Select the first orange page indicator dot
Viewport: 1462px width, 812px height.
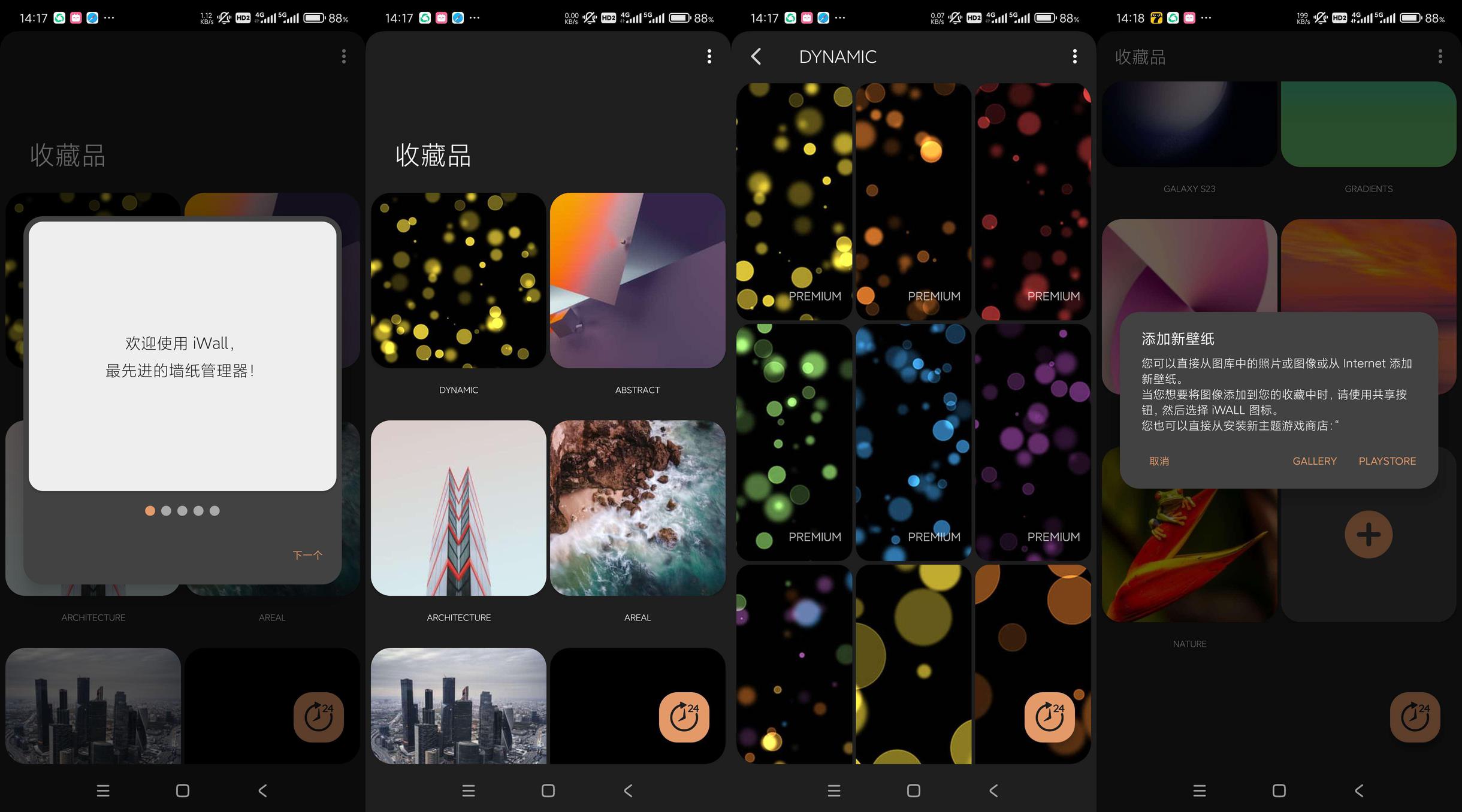coord(150,511)
